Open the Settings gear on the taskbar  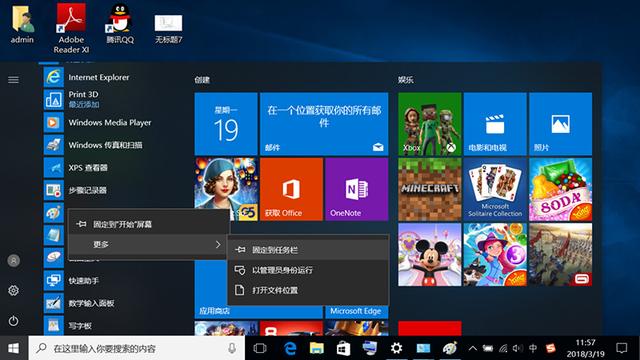(396, 348)
